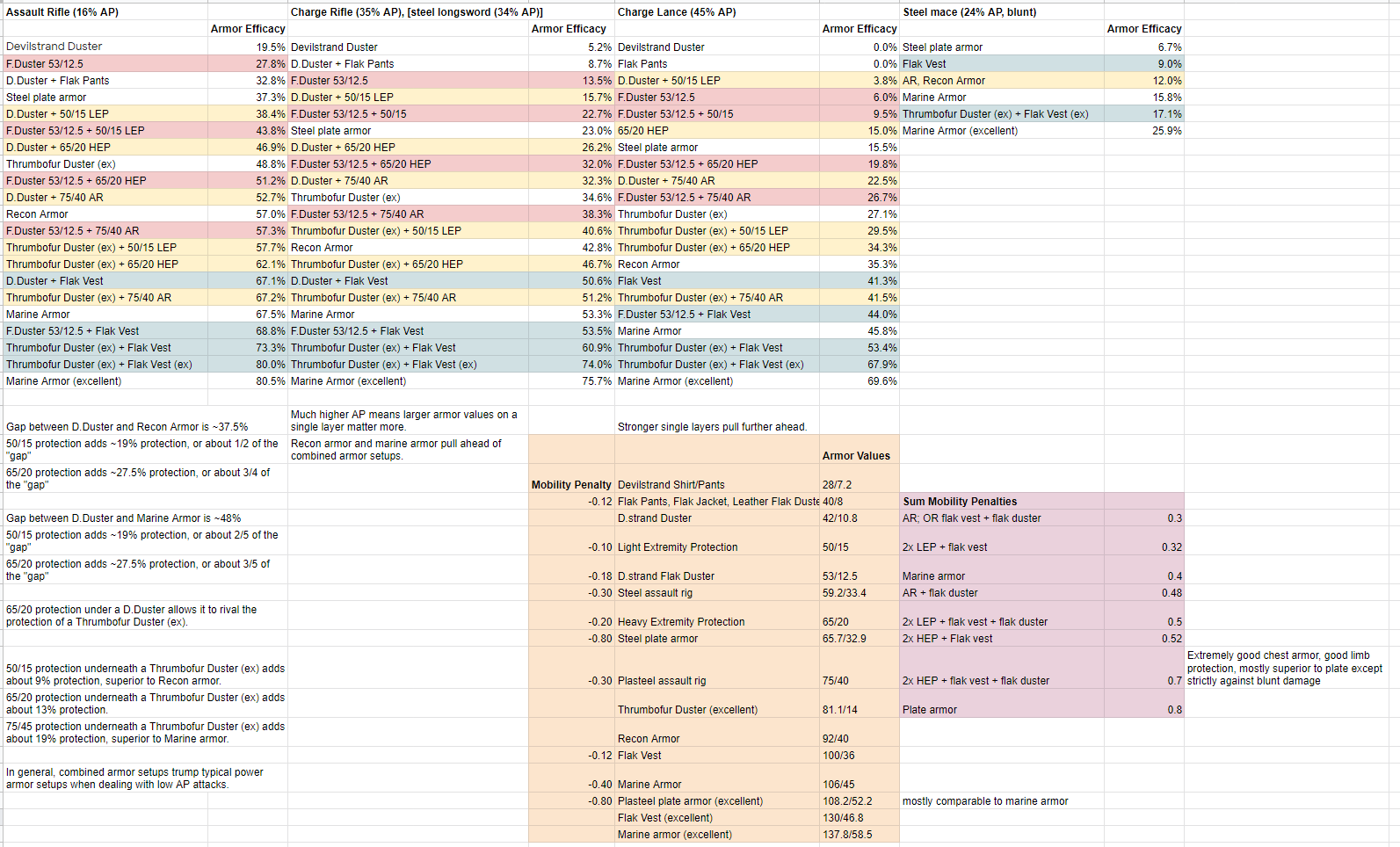
Task: Click the 'Steel mace (24% AP, blunt)' header cell
Action: (x=1002, y=12)
